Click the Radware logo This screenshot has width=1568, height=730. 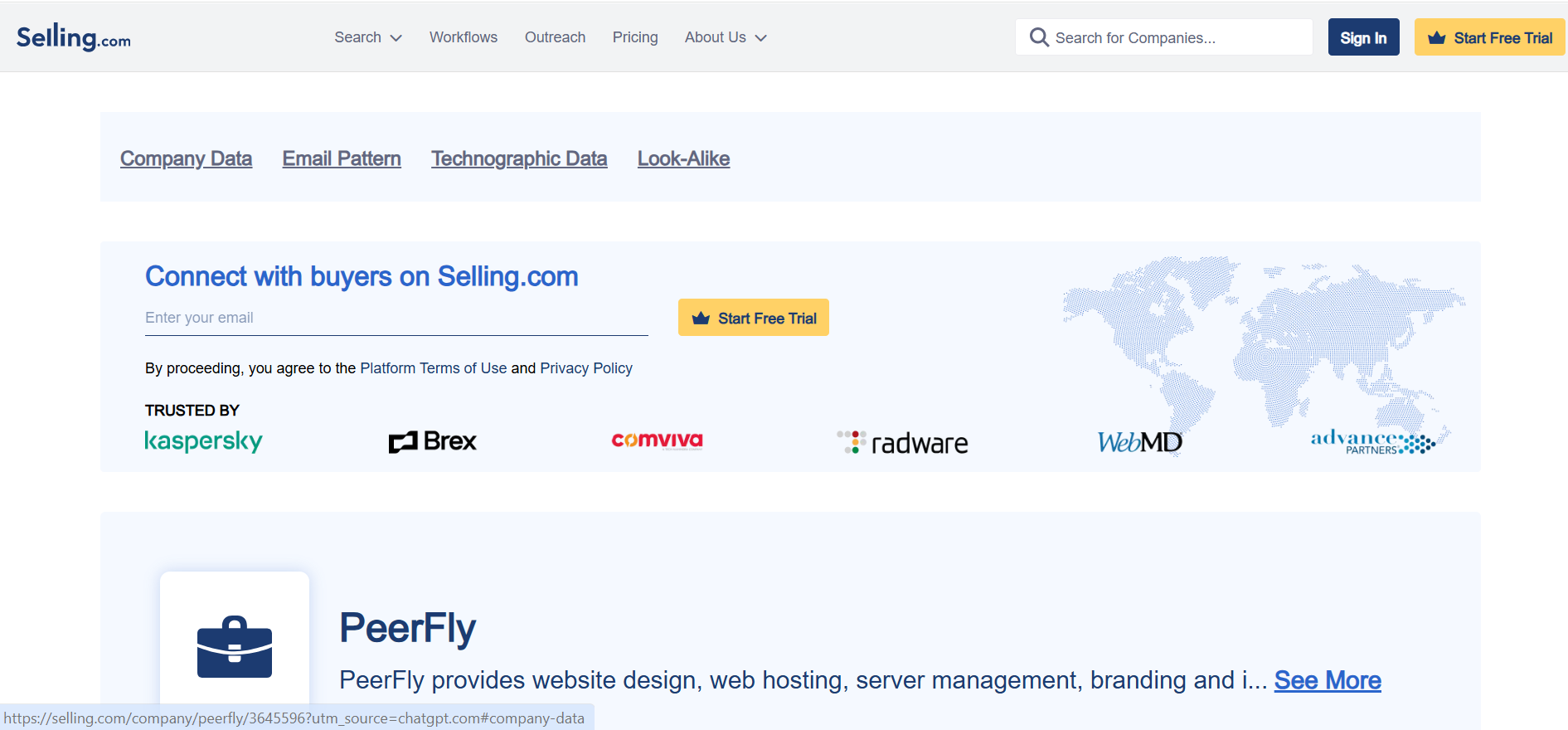pos(902,442)
